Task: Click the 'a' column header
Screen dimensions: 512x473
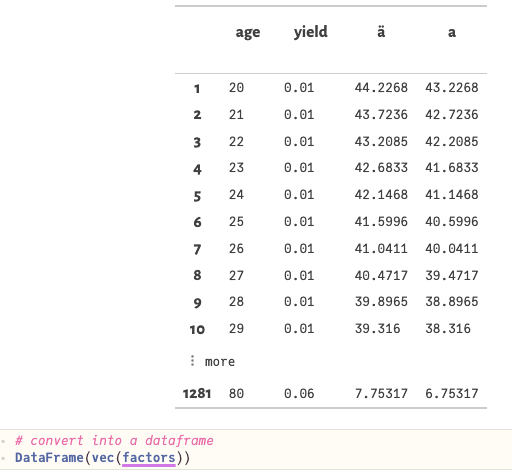Action: [x=452, y=33]
